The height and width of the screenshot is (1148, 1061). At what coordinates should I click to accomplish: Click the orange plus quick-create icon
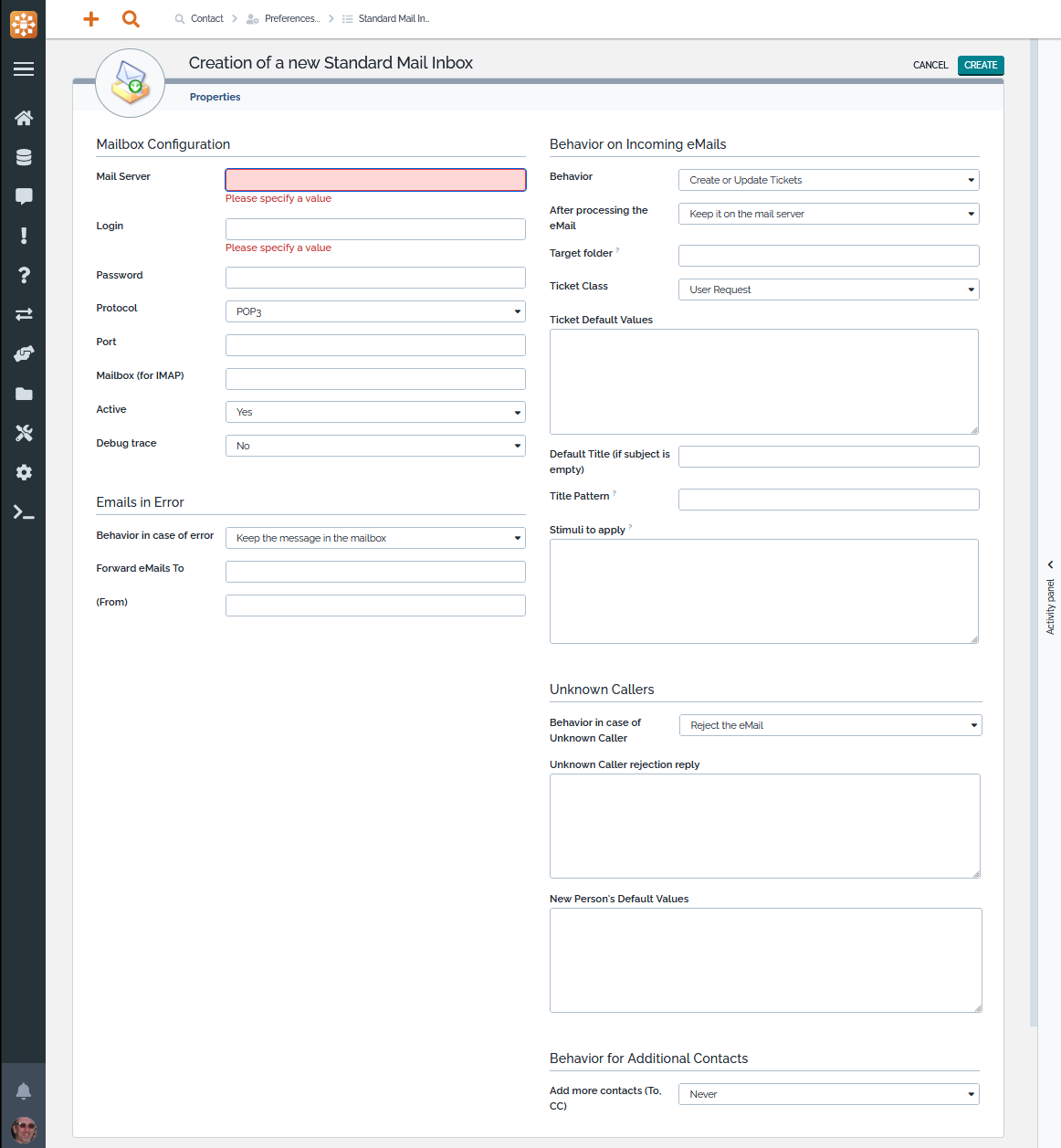(x=90, y=19)
